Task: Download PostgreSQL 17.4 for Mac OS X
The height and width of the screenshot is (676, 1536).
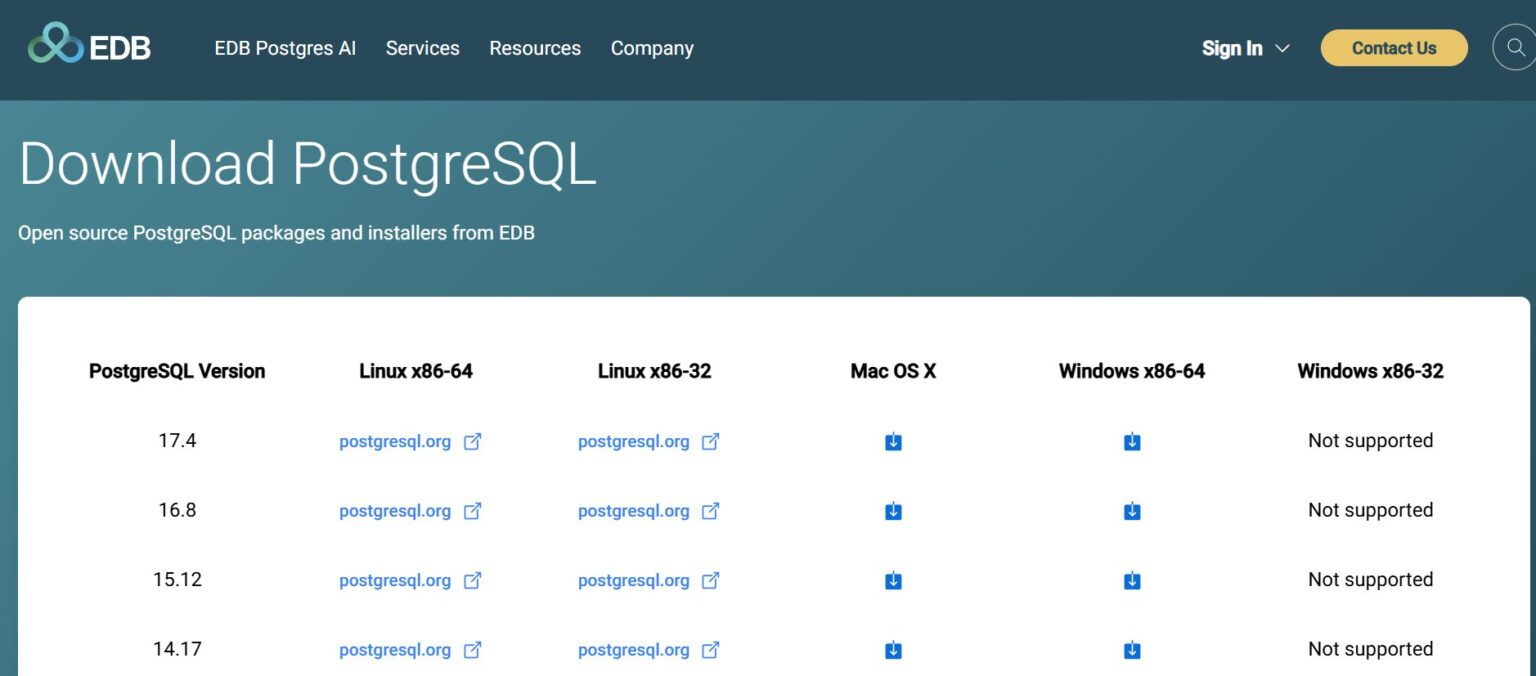Action: click(x=893, y=442)
